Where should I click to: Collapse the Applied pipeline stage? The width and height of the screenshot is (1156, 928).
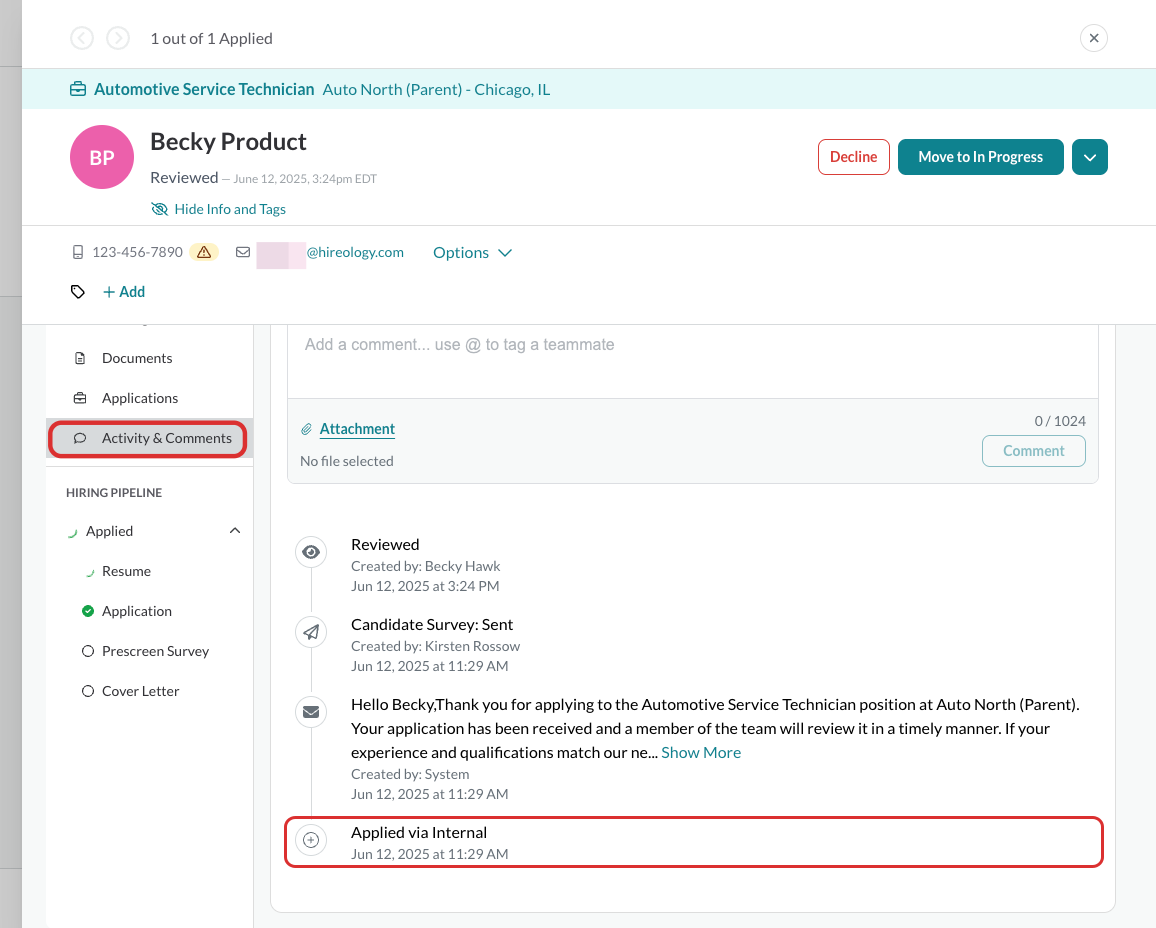[234, 531]
